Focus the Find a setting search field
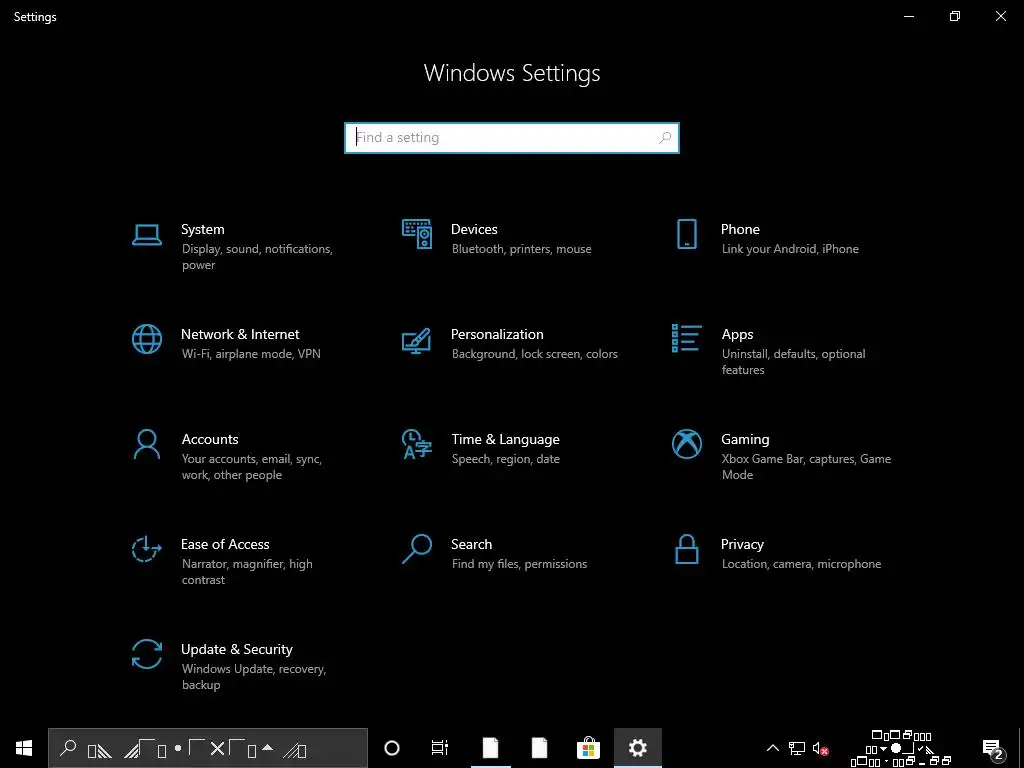This screenshot has width=1024, height=768. 512,138
